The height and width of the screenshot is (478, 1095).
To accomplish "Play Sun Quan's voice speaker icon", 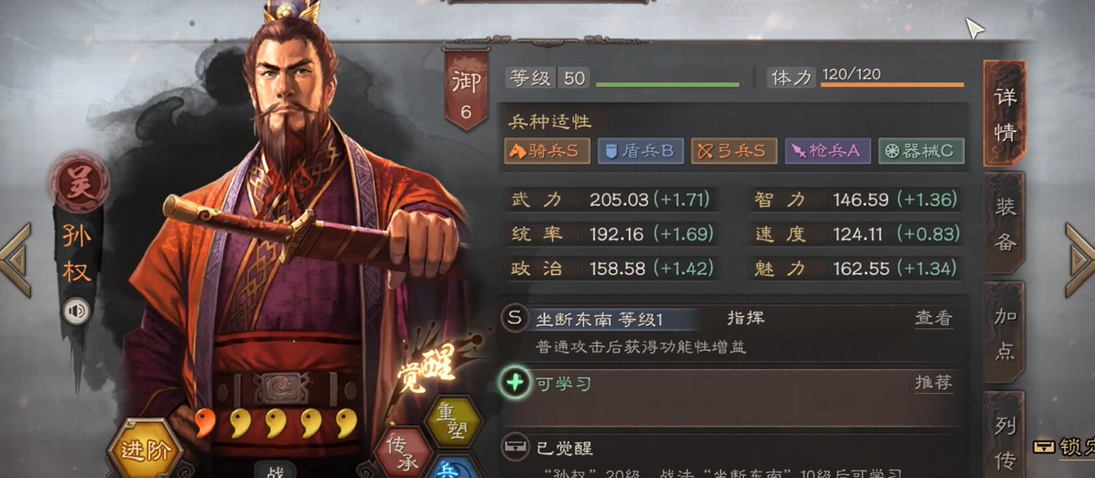I will [76, 311].
